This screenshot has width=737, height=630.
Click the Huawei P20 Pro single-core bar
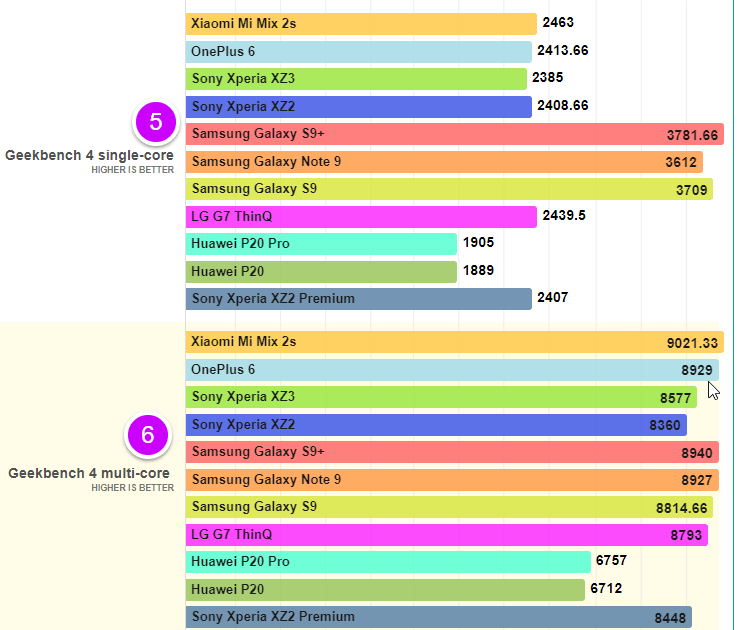tap(321, 244)
